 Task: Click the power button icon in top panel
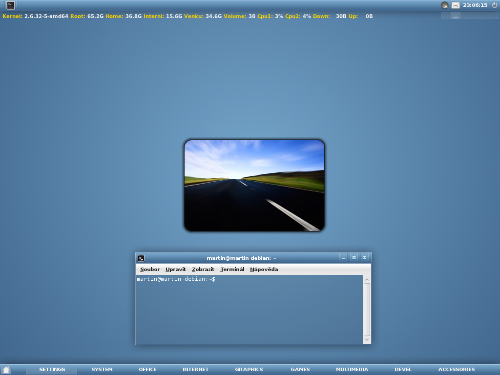click(x=494, y=5)
